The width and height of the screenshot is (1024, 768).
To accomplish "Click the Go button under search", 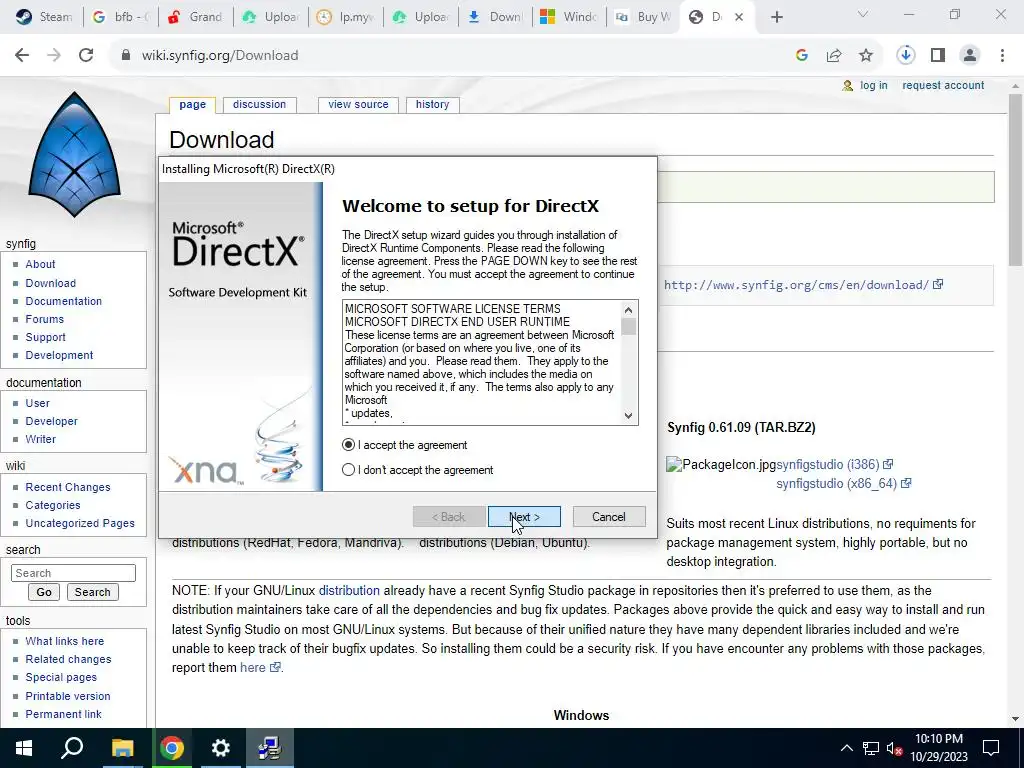I will [44, 592].
